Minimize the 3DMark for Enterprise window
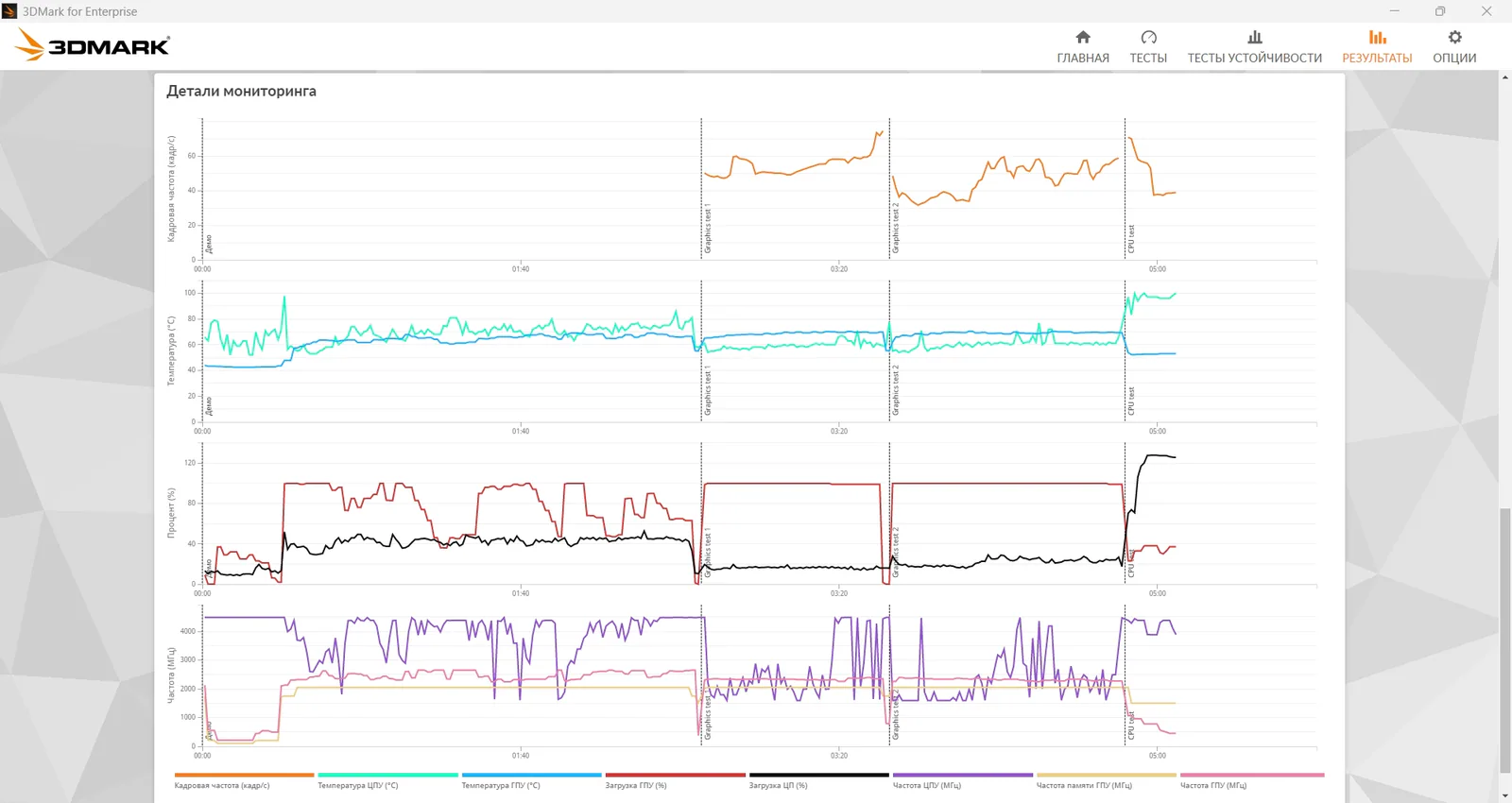 [x=1394, y=11]
